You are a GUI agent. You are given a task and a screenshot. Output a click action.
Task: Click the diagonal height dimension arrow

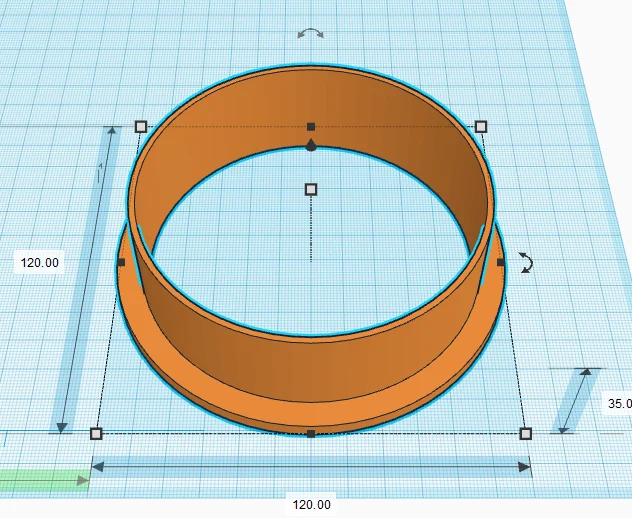click(x=575, y=401)
